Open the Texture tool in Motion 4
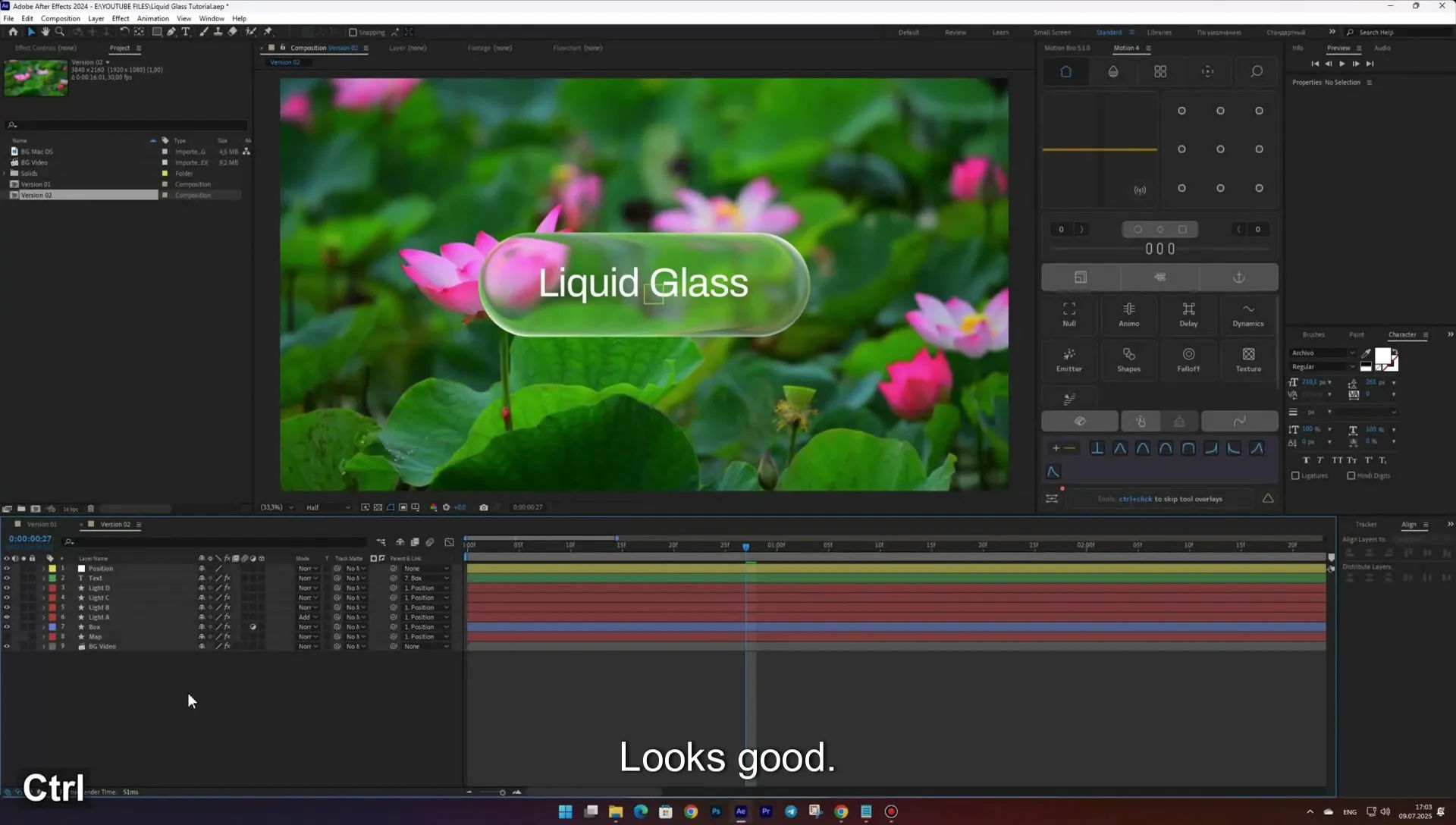 pyautogui.click(x=1248, y=360)
